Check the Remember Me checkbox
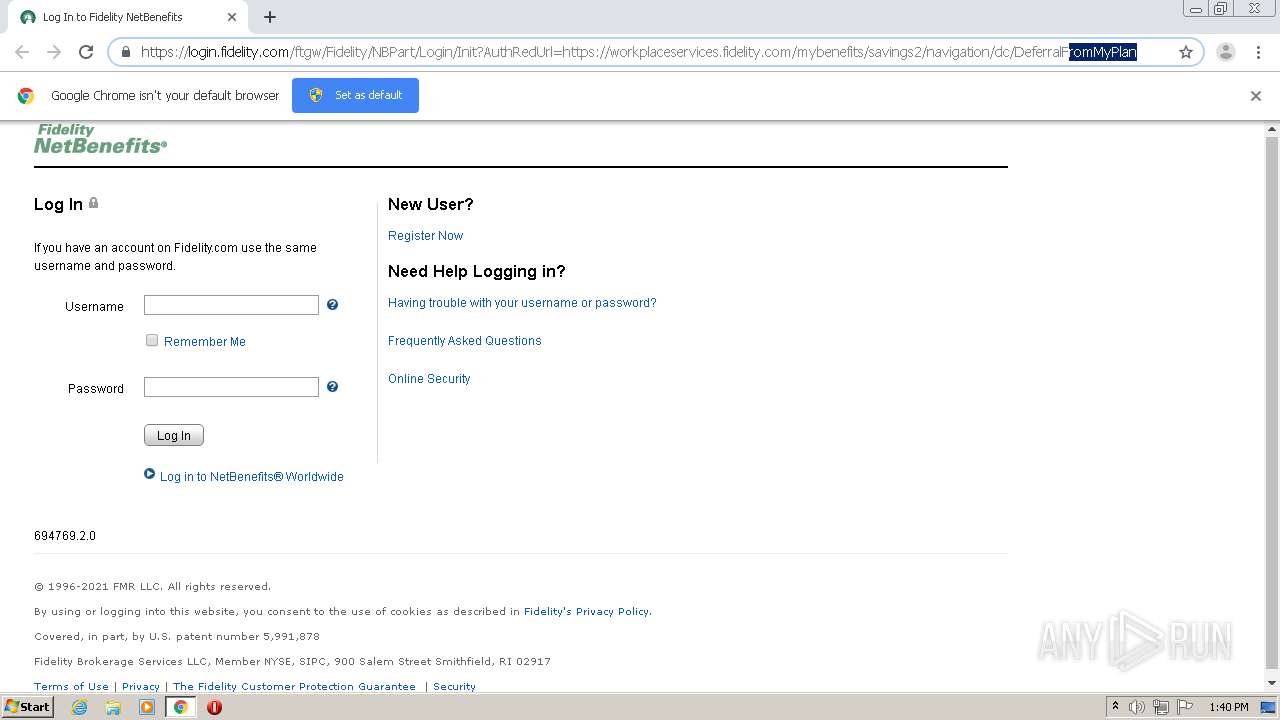The width and height of the screenshot is (1280, 720). tap(152, 340)
